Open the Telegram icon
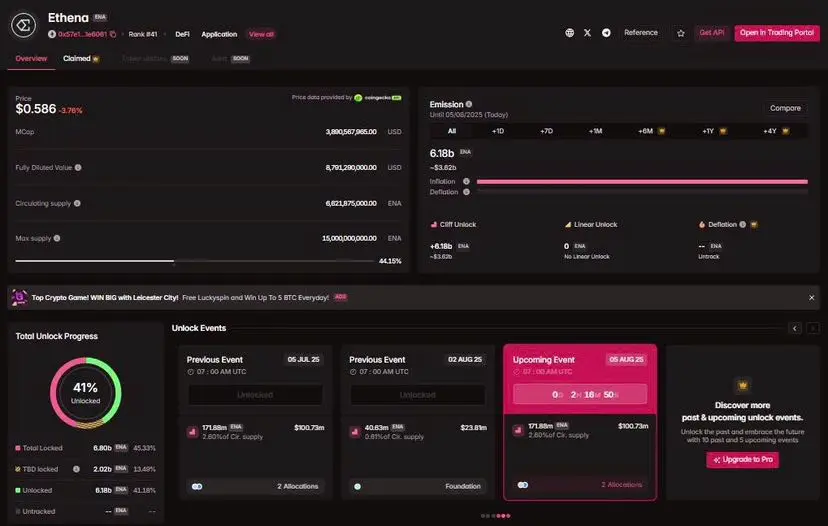 click(606, 33)
